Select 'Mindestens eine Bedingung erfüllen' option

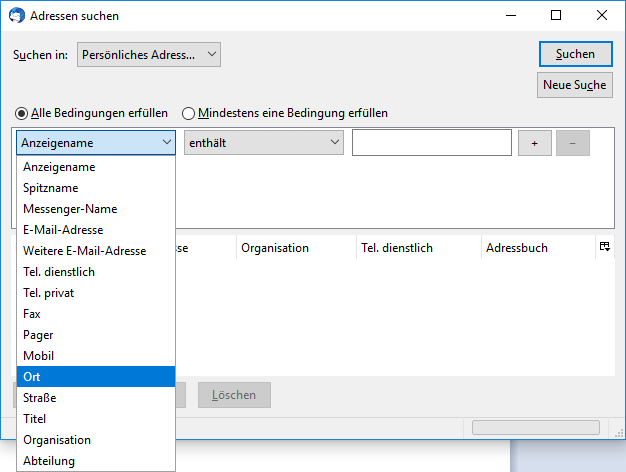click(188, 113)
